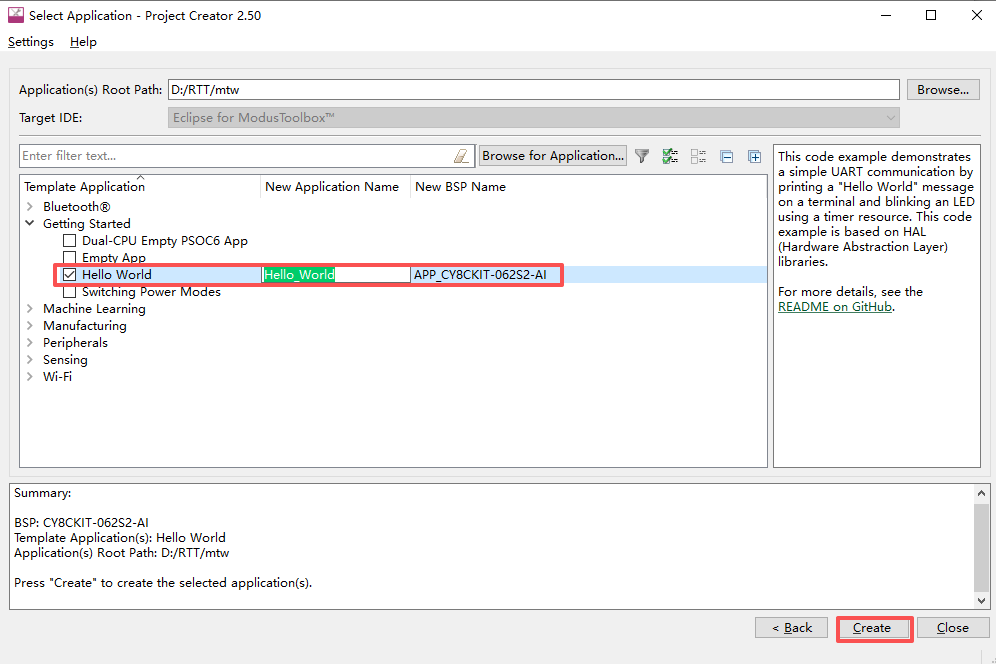
Task: Click Browse for Application... button
Action: pos(553,156)
